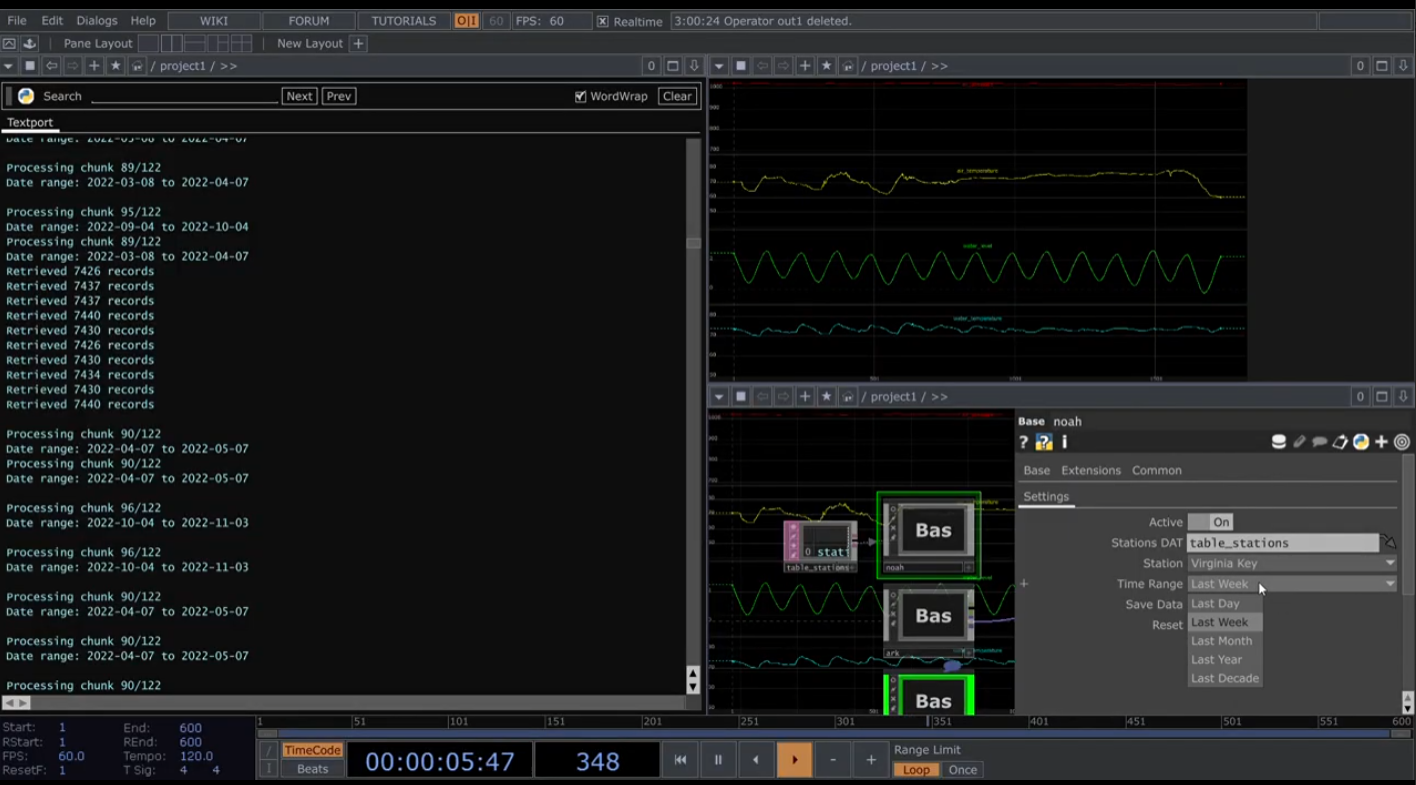1416x785 pixels.
Task: Expand the plus beside Time Range parameter
Action: 1024,584
